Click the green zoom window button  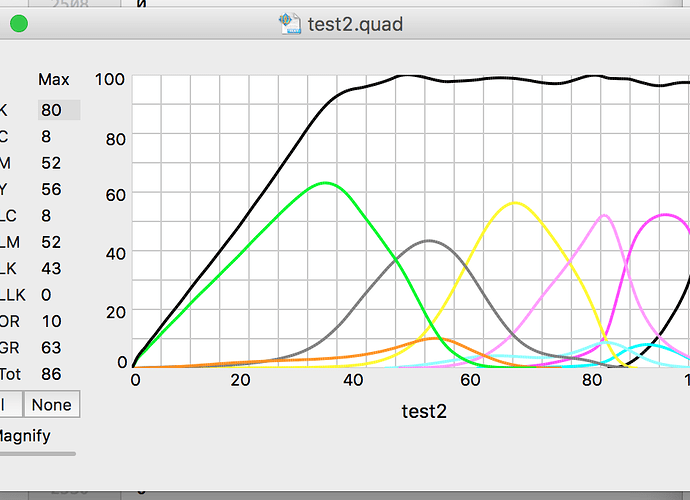[x=18, y=23]
